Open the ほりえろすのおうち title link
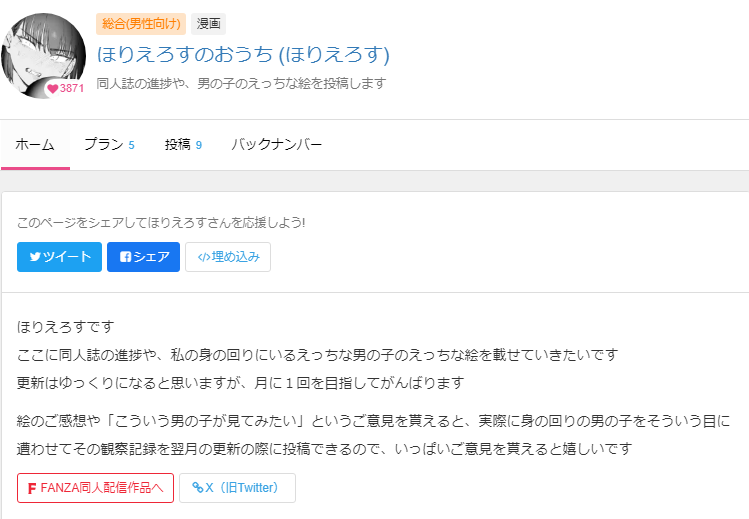 click(243, 54)
